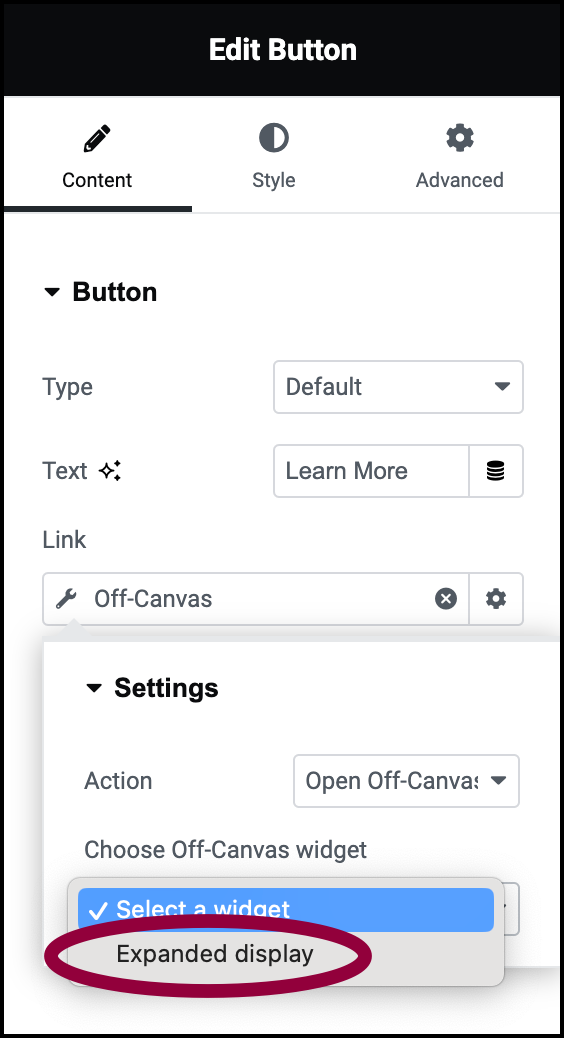Open link options gear icon
The height and width of the screenshot is (1038, 564).
(x=496, y=599)
